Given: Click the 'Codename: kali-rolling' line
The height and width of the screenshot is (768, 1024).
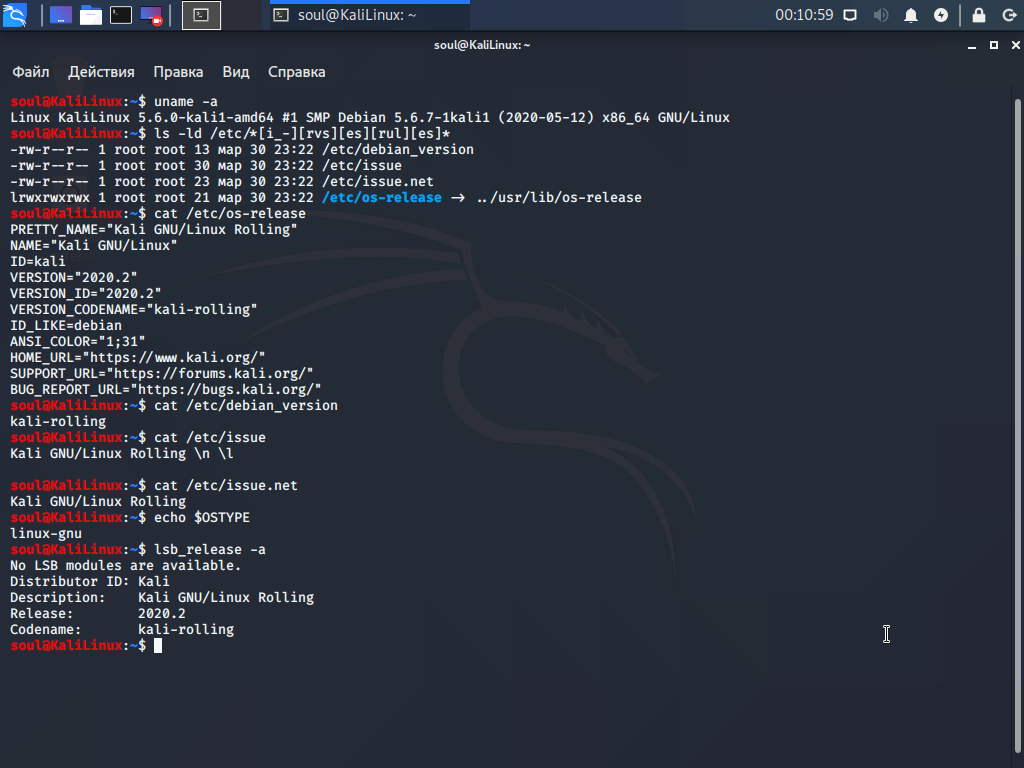Looking at the screenshot, I should point(121,630).
